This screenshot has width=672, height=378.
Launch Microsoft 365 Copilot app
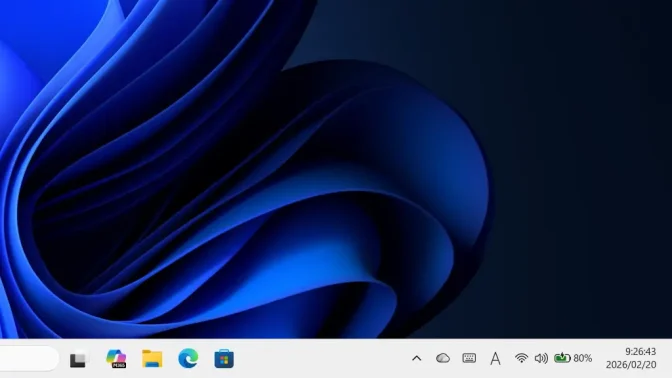(116, 359)
